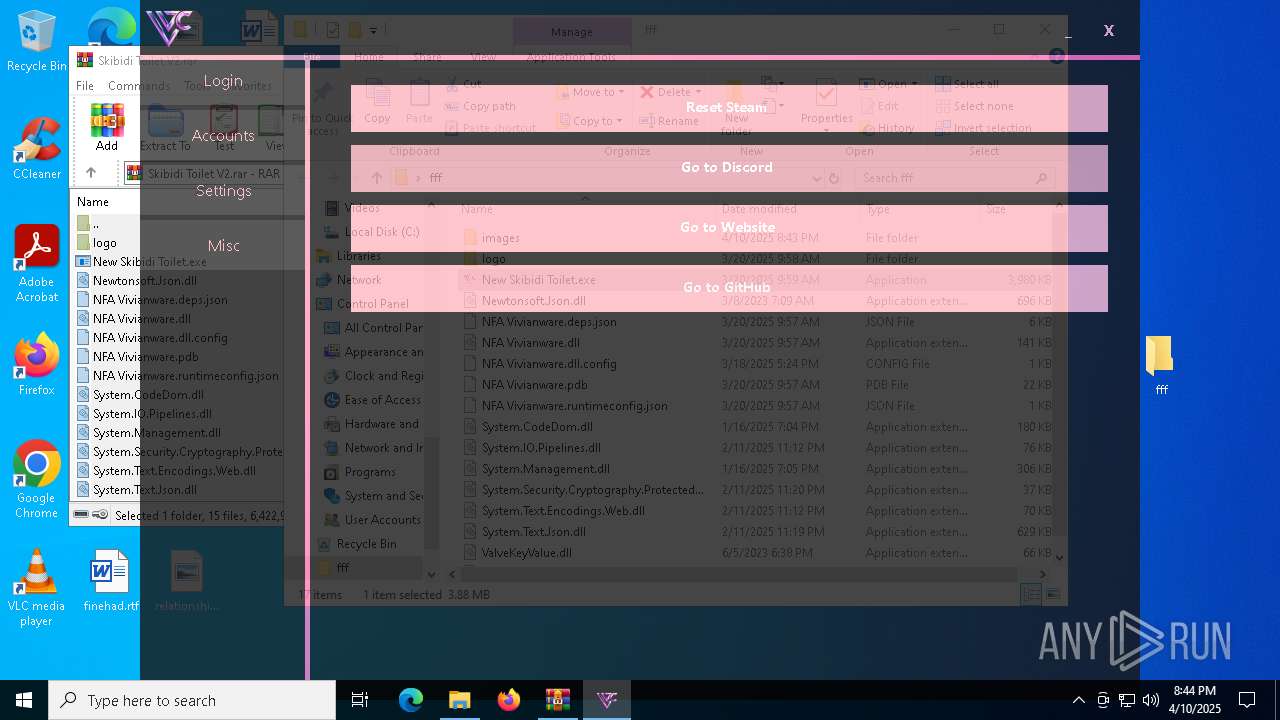Screen dimensions: 1280x720
Task: Click the Go to Discord button
Action: coord(729,168)
